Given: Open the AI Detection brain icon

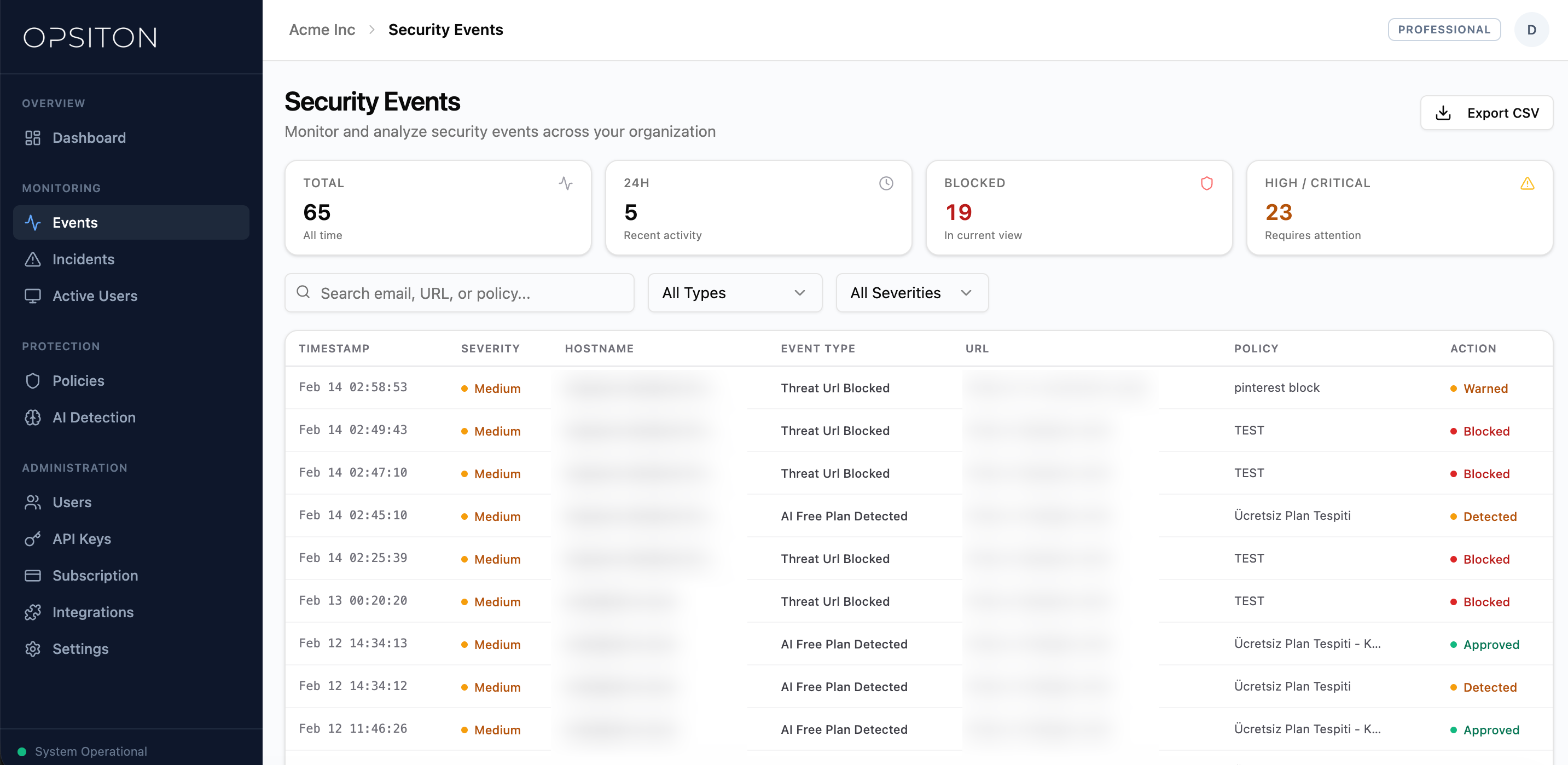Looking at the screenshot, I should [x=33, y=417].
